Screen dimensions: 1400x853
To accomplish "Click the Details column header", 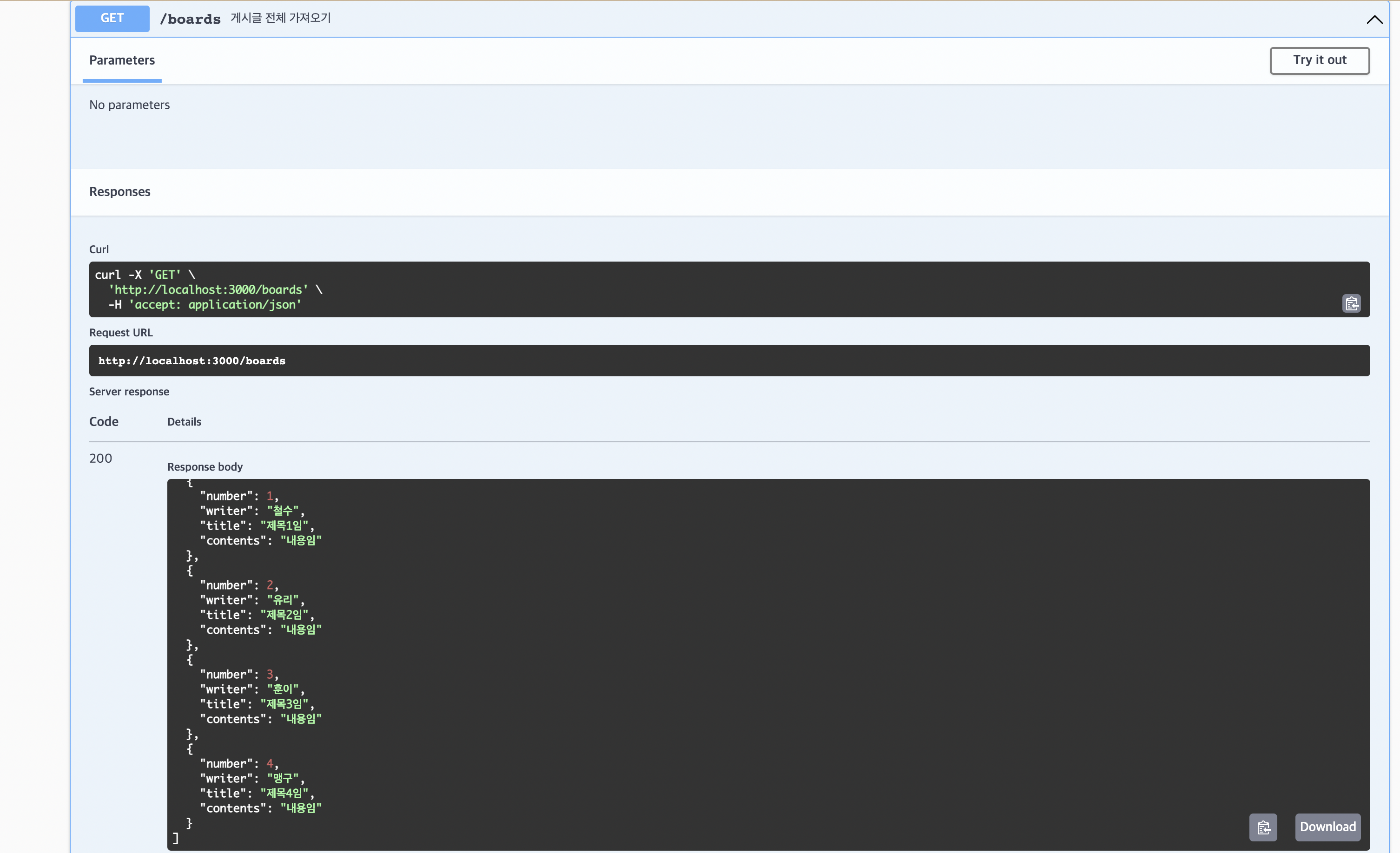I will pyautogui.click(x=184, y=422).
